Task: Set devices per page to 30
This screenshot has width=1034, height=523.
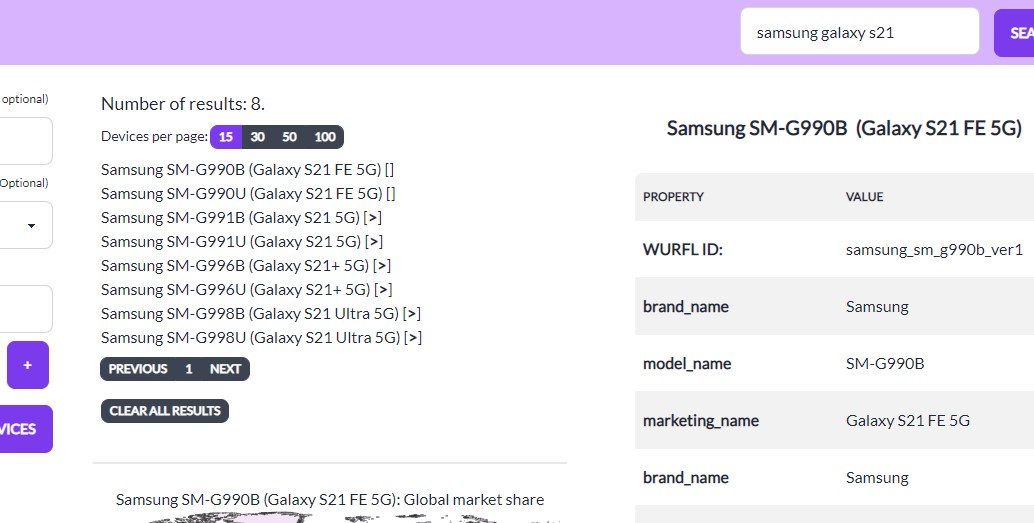Action: tap(258, 137)
